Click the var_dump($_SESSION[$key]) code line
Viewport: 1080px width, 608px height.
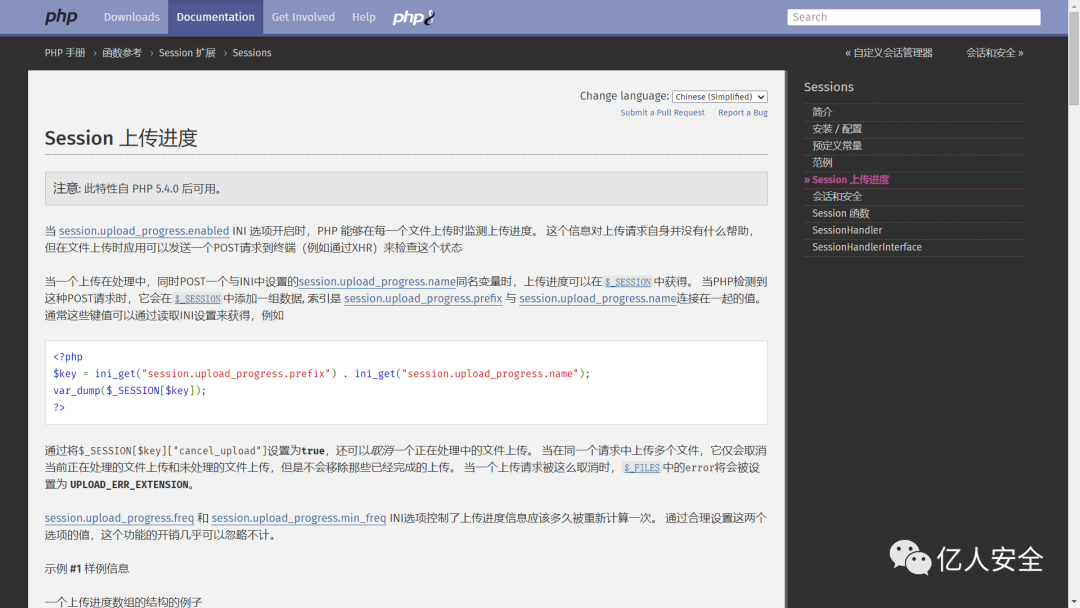(129, 390)
